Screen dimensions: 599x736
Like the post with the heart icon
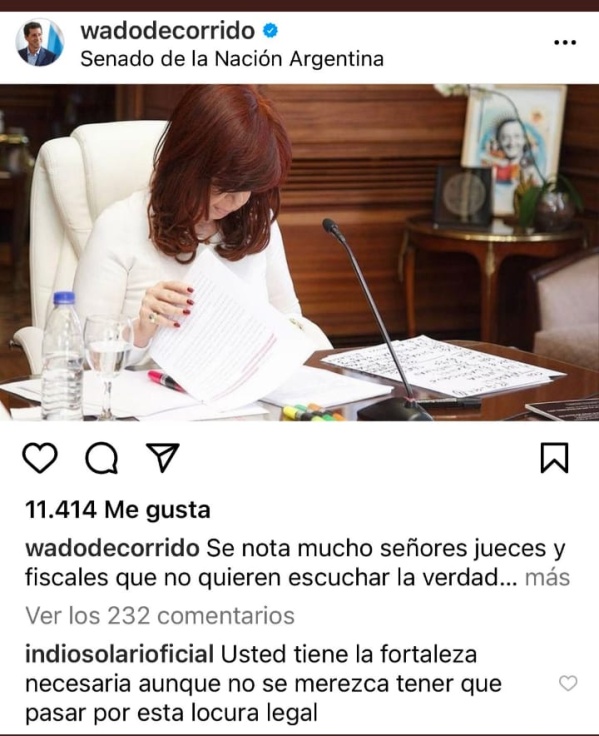(40, 457)
